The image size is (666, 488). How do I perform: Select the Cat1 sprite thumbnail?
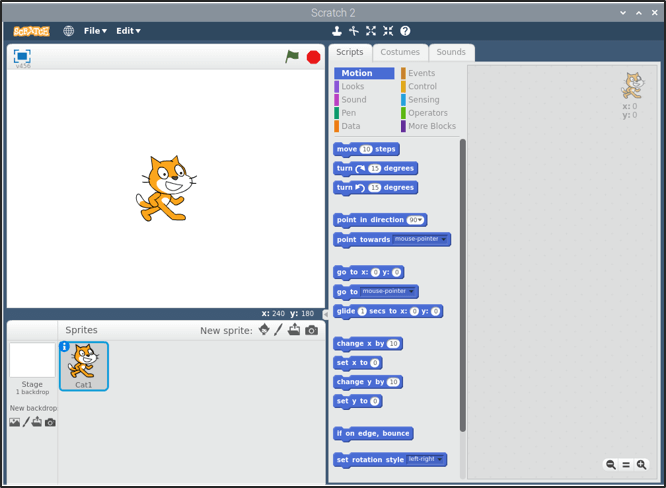(84, 366)
